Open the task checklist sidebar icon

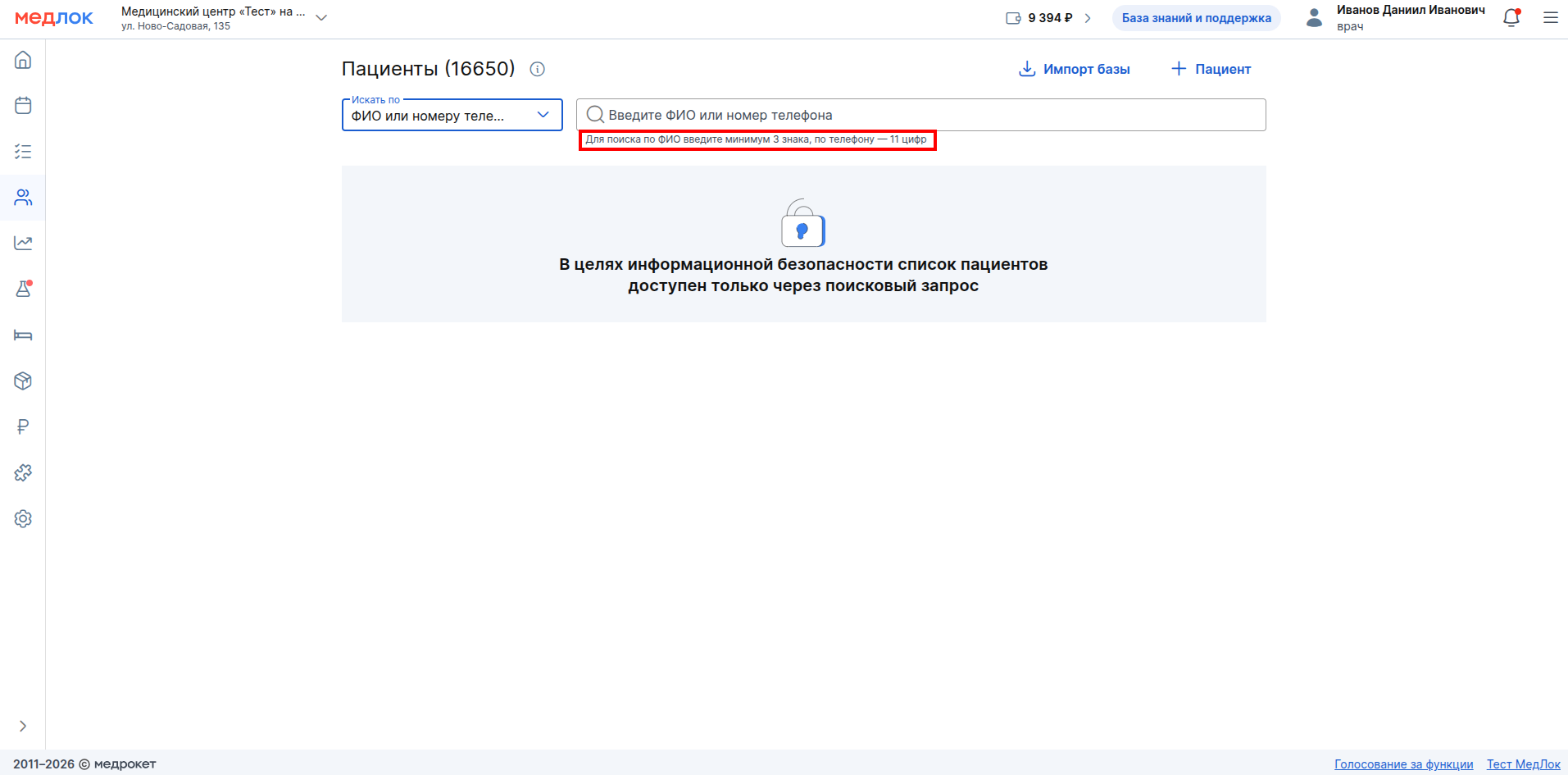click(23, 152)
